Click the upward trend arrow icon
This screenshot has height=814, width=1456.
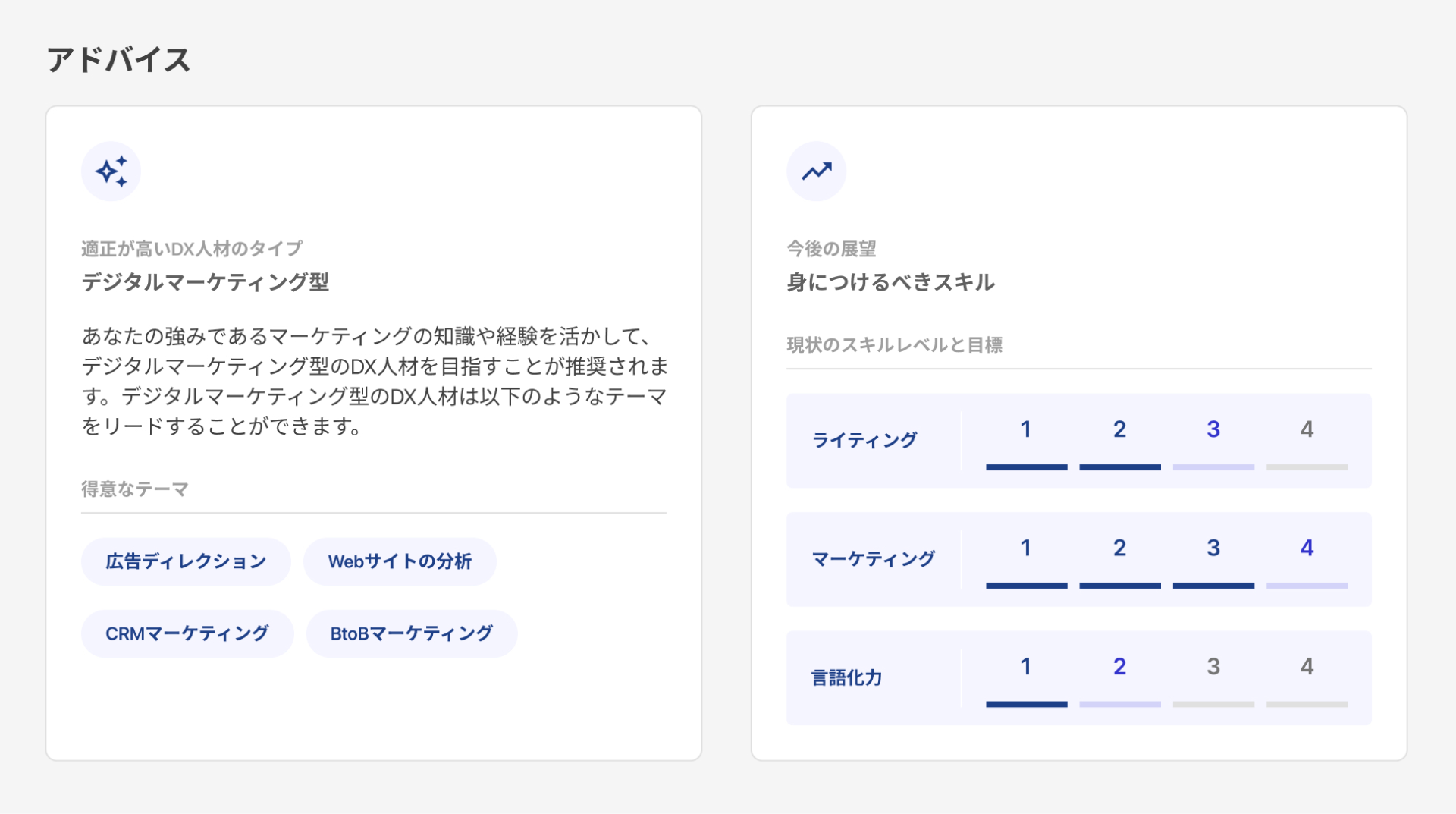coord(816,171)
